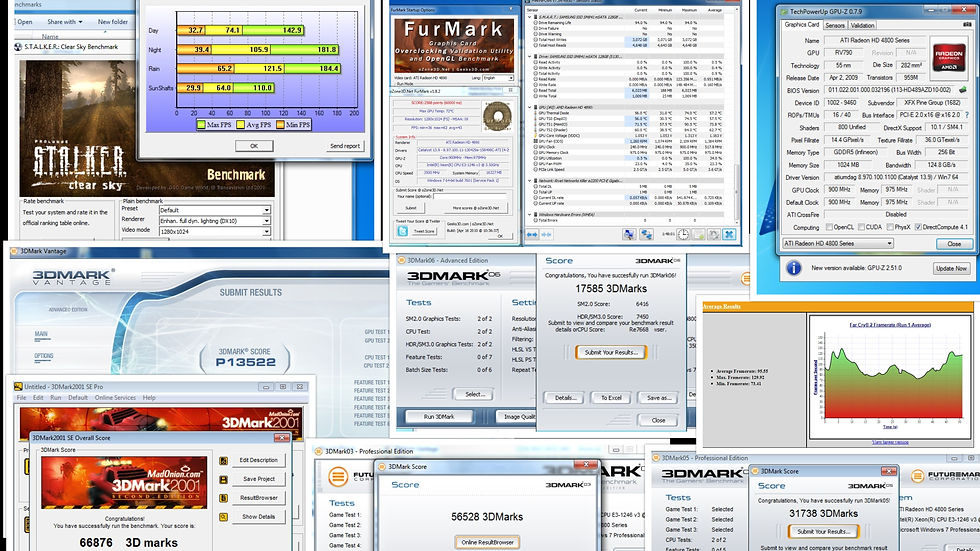The image size is (980, 551).
Task: Switch to the Sensors tab in GPU-Z
Action: tap(835, 25)
